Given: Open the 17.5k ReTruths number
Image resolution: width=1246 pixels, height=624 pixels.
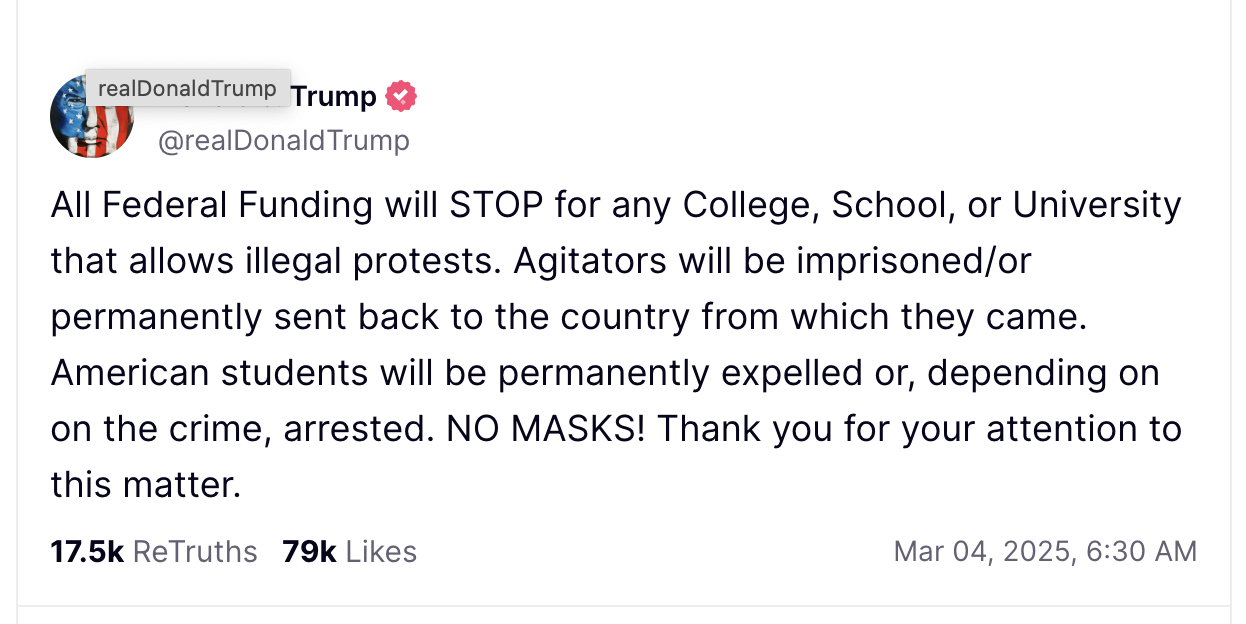Looking at the screenshot, I should (x=87, y=551).
